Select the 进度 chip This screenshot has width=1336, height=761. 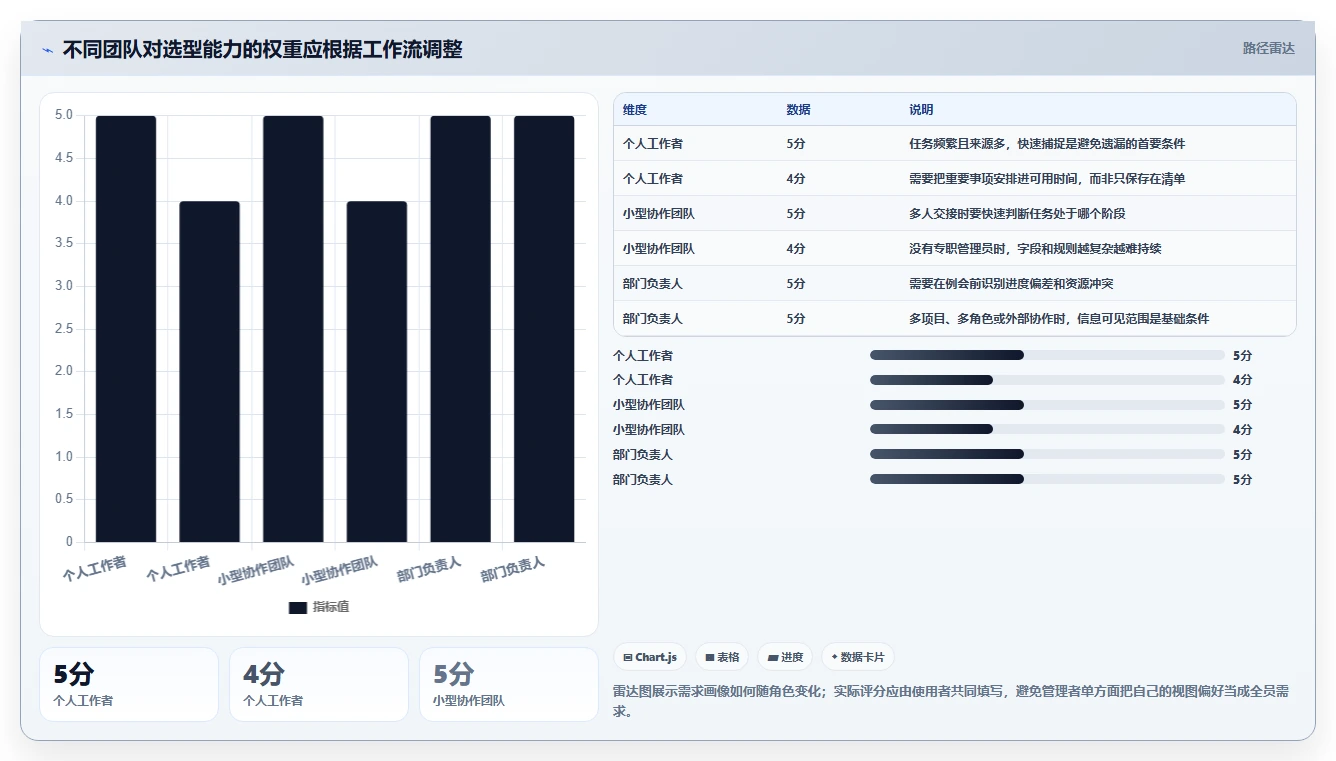click(785, 657)
